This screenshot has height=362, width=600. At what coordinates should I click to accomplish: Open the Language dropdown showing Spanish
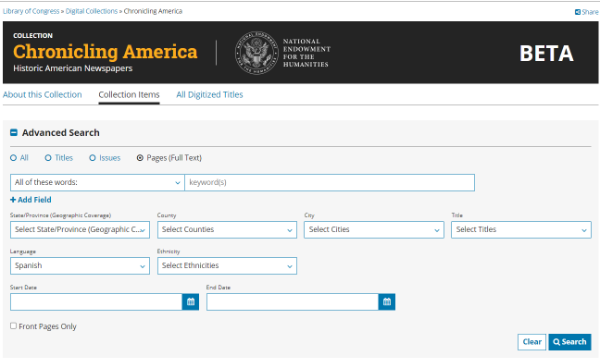coord(80,266)
